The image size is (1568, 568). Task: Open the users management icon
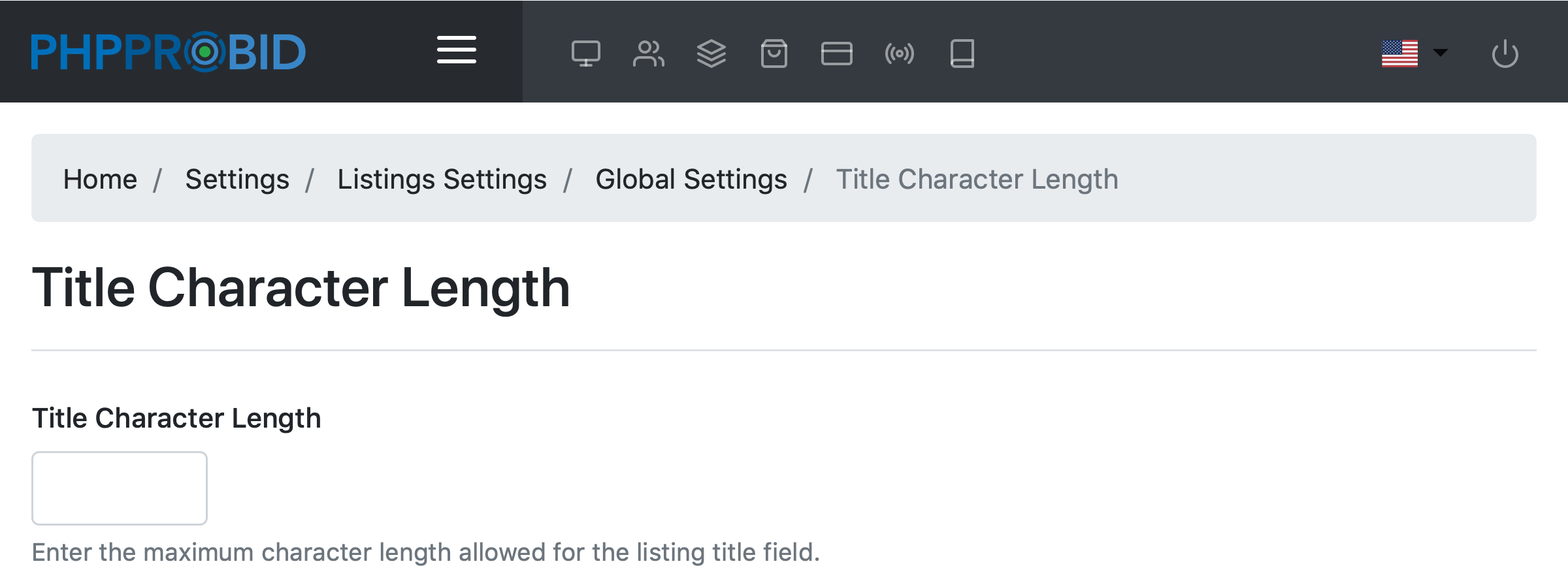click(x=648, y=54)
